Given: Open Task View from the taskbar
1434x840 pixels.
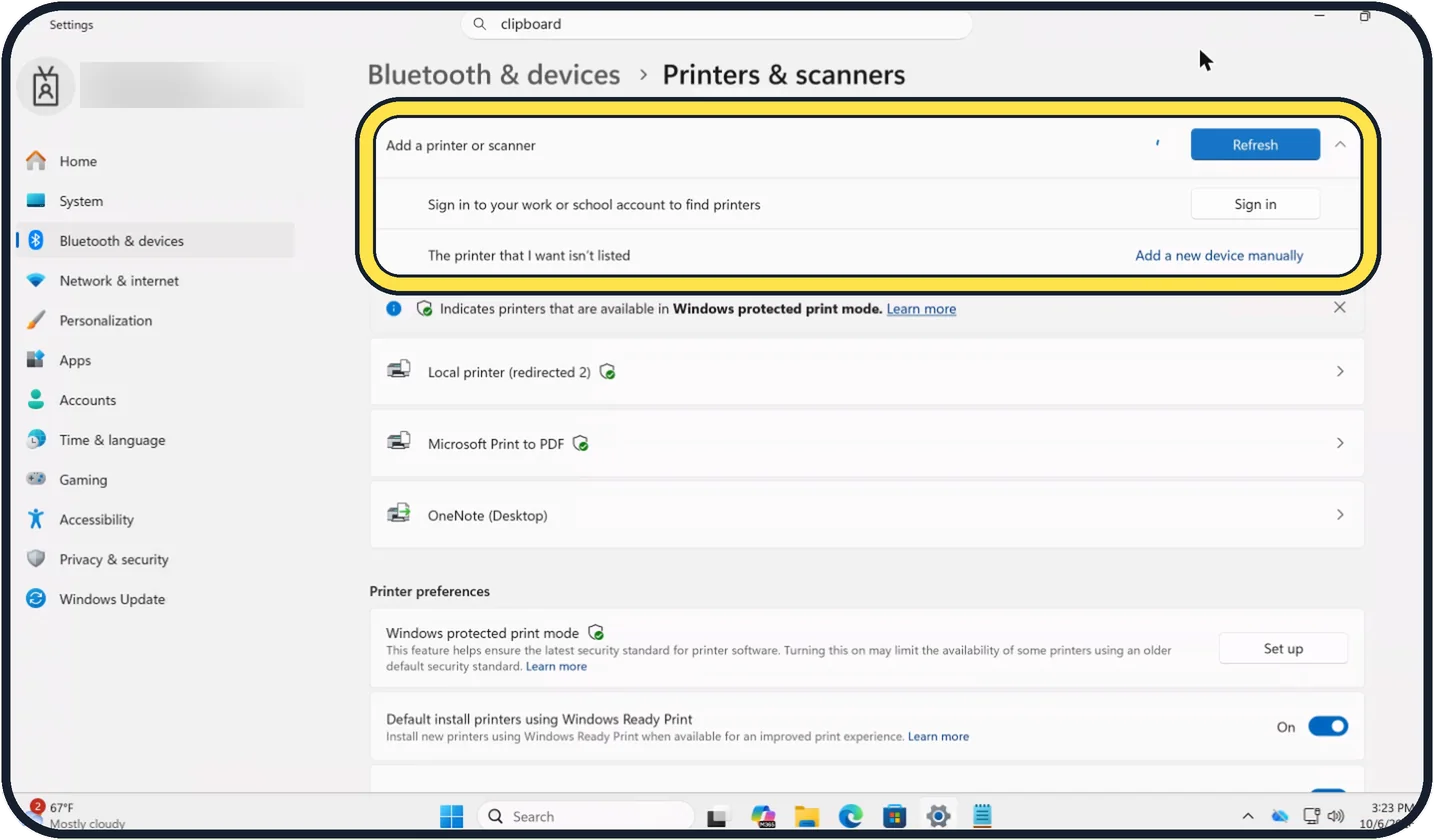Looking at the screenshot, I should click(x=717, y=817).
